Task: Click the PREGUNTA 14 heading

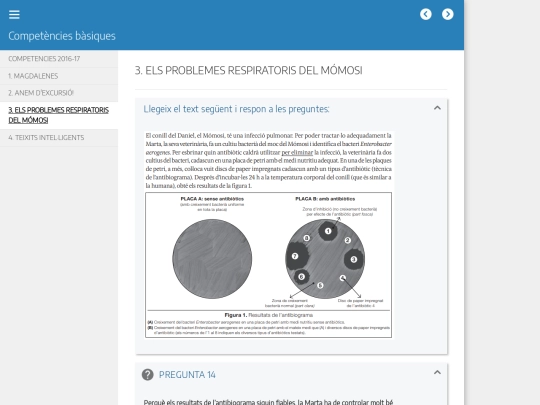Action: point(187,375)
